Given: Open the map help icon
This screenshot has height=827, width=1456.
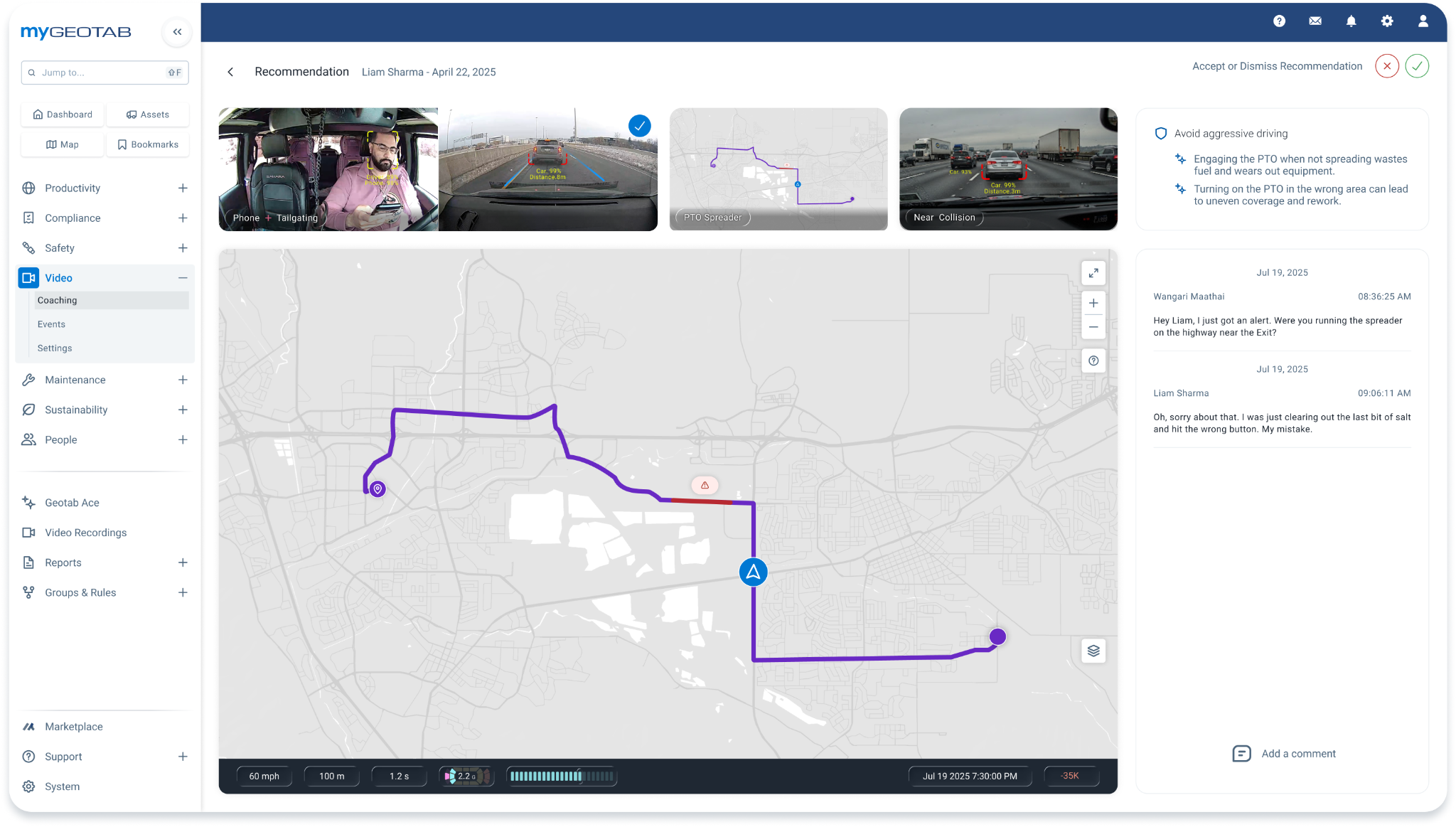Looking at the screenshot, I should coord(1093,361).
